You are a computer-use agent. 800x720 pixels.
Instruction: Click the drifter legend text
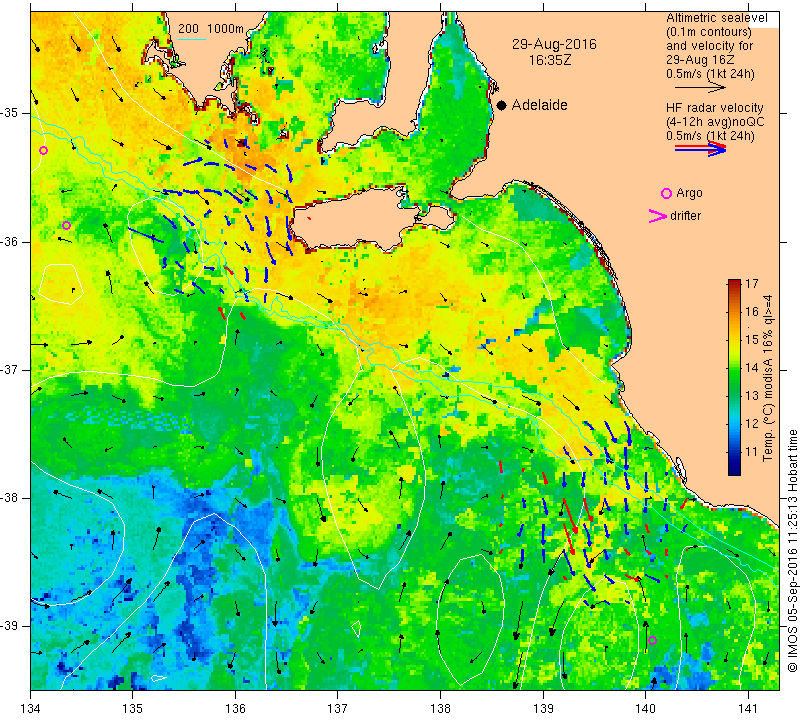(x=685, y=216)
